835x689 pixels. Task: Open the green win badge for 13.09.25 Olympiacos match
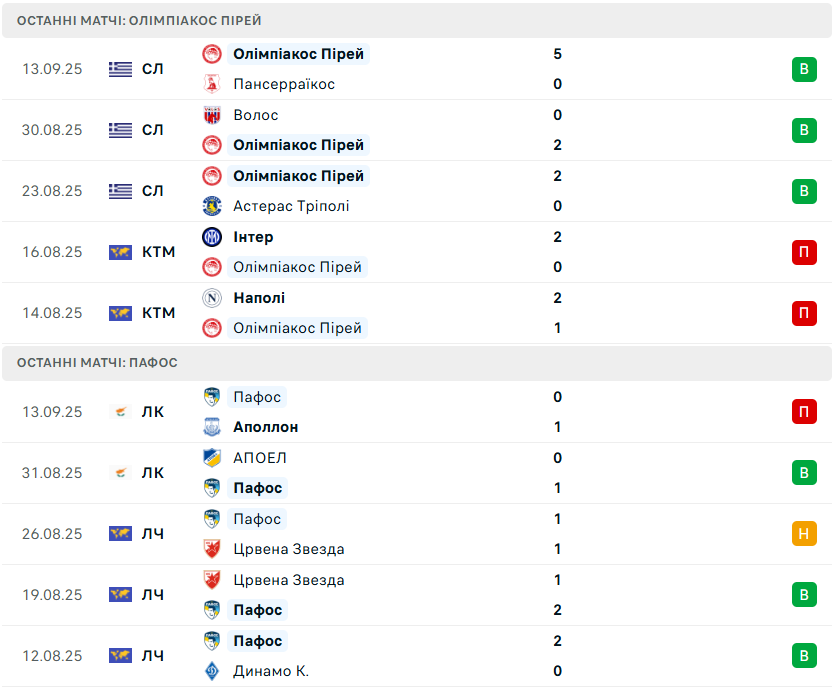pyautogui.click(x=804, y=69)
